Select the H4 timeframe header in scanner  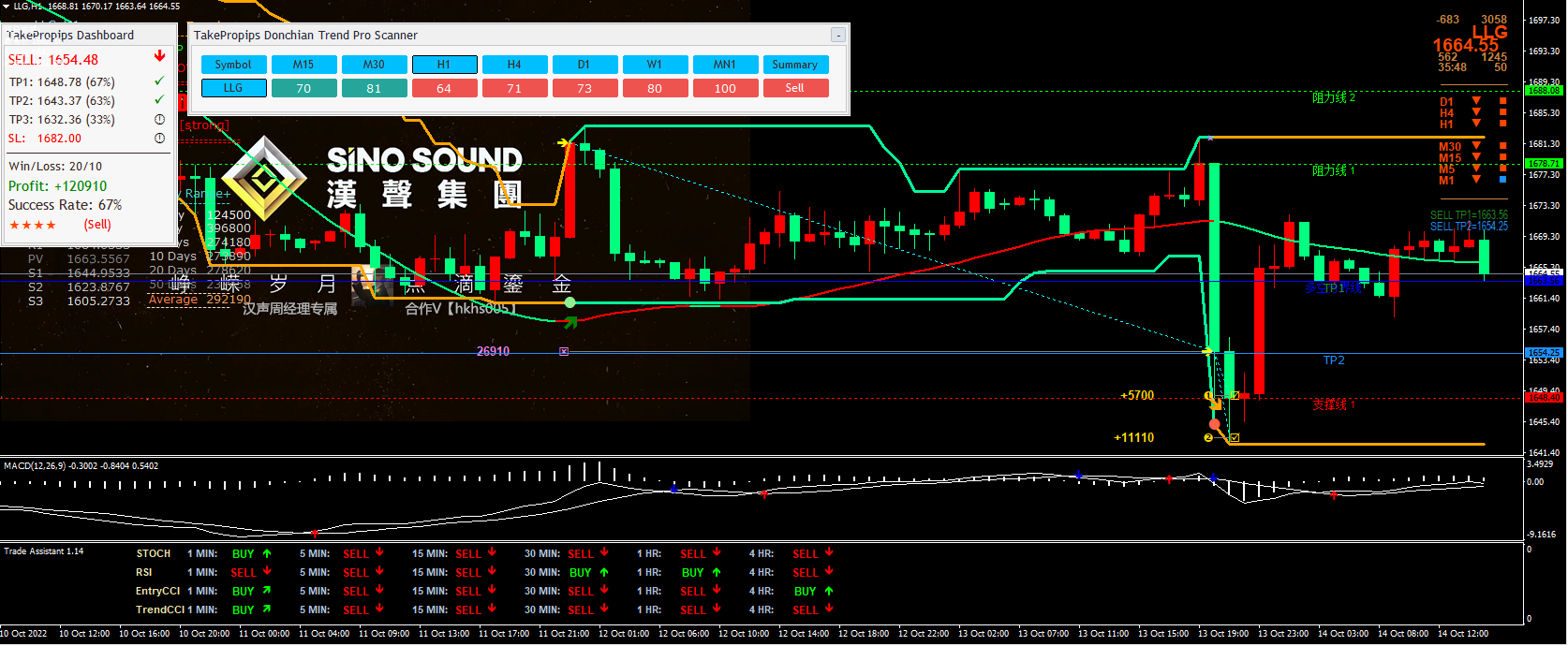pyautogui.click(x=514, y=65)
